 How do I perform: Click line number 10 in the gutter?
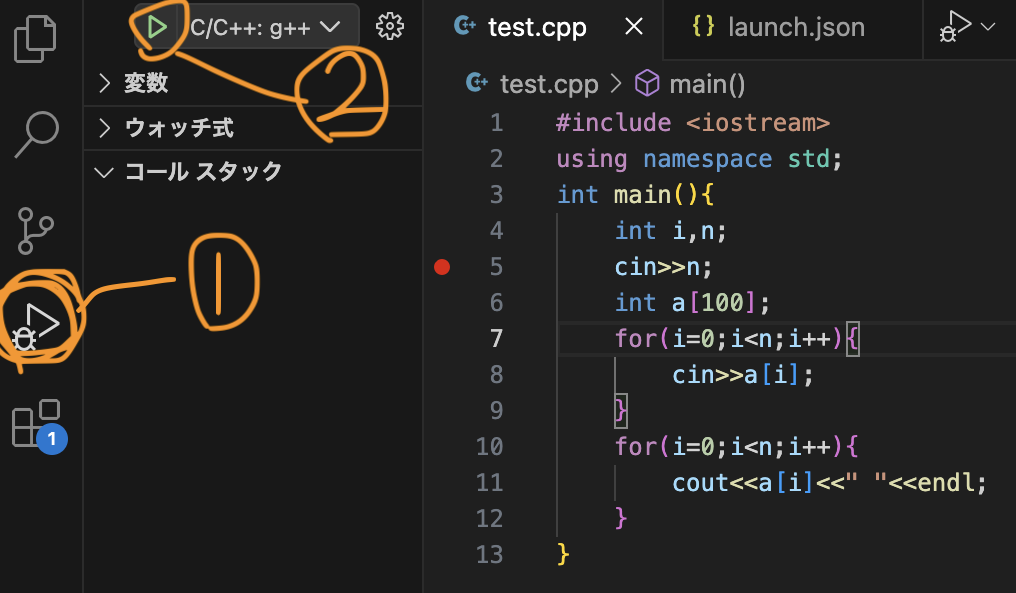point(490,446)
